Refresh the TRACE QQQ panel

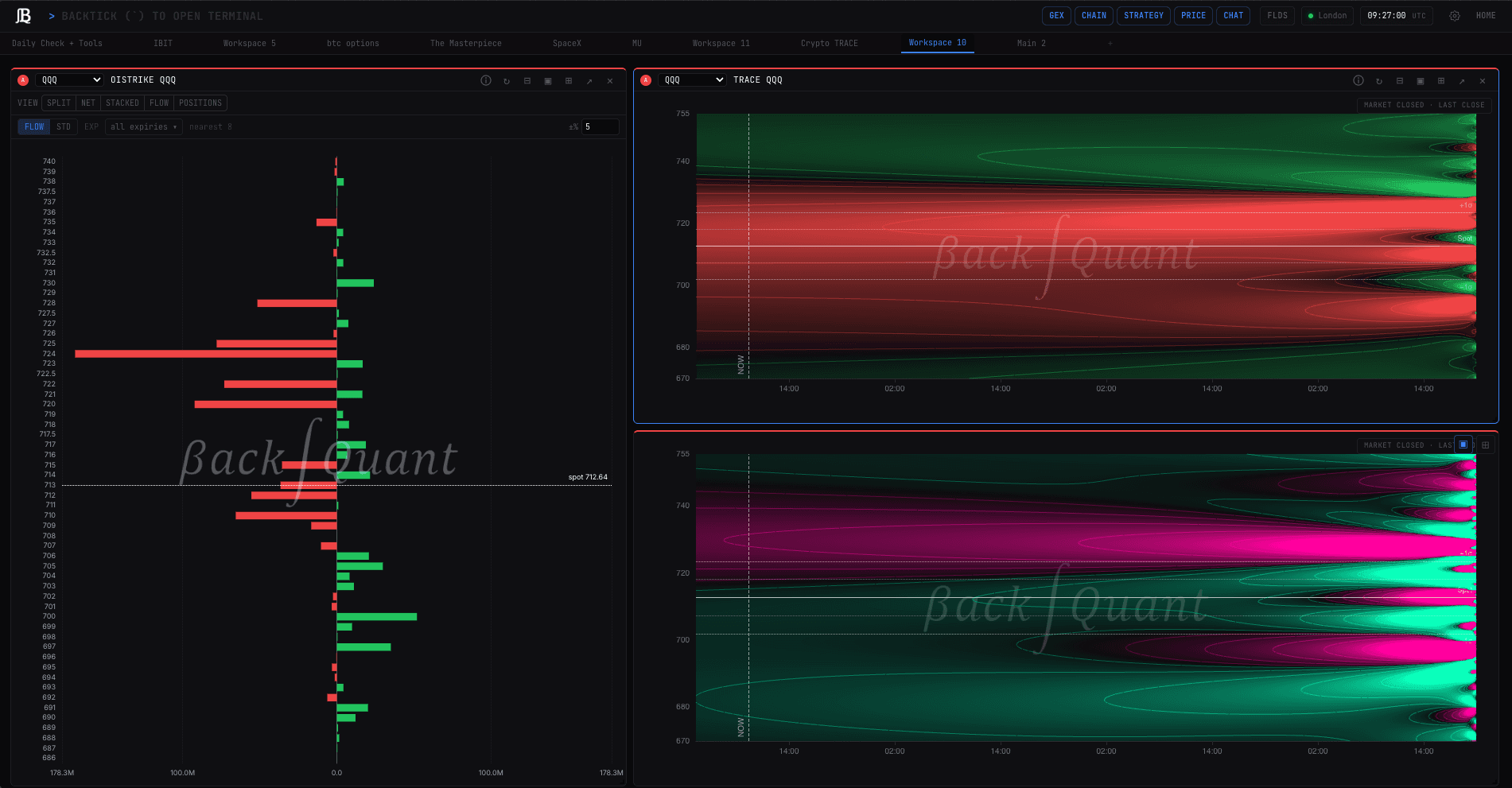pos(1379,80)
